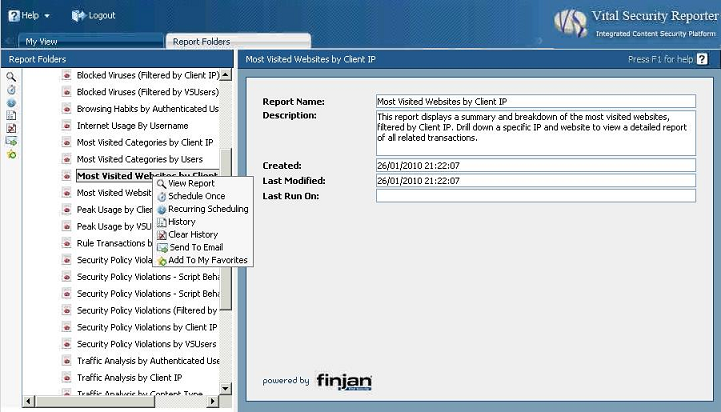Pick Send To Email from the context menu
The image size is (721, 412).
[195, 247]
